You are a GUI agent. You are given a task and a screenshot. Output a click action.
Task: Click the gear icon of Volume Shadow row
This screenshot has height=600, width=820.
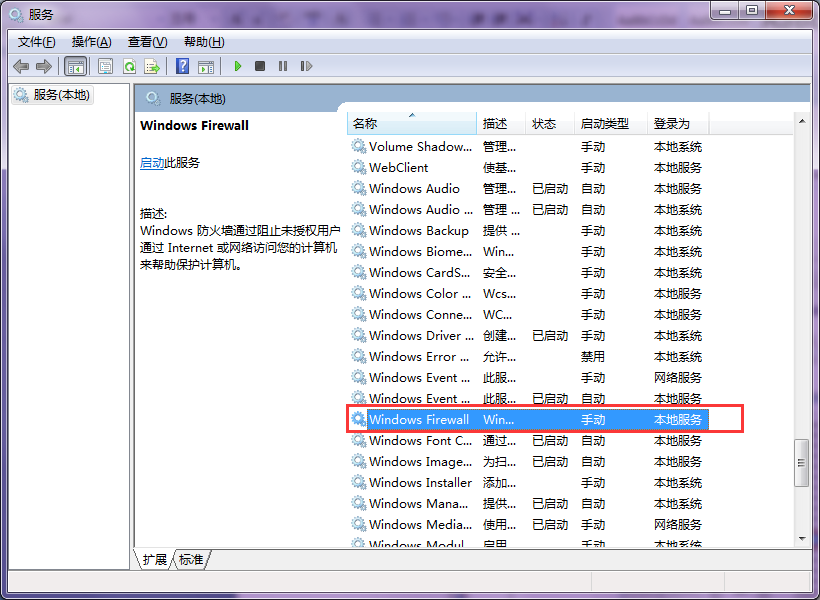tap(358, 146)
